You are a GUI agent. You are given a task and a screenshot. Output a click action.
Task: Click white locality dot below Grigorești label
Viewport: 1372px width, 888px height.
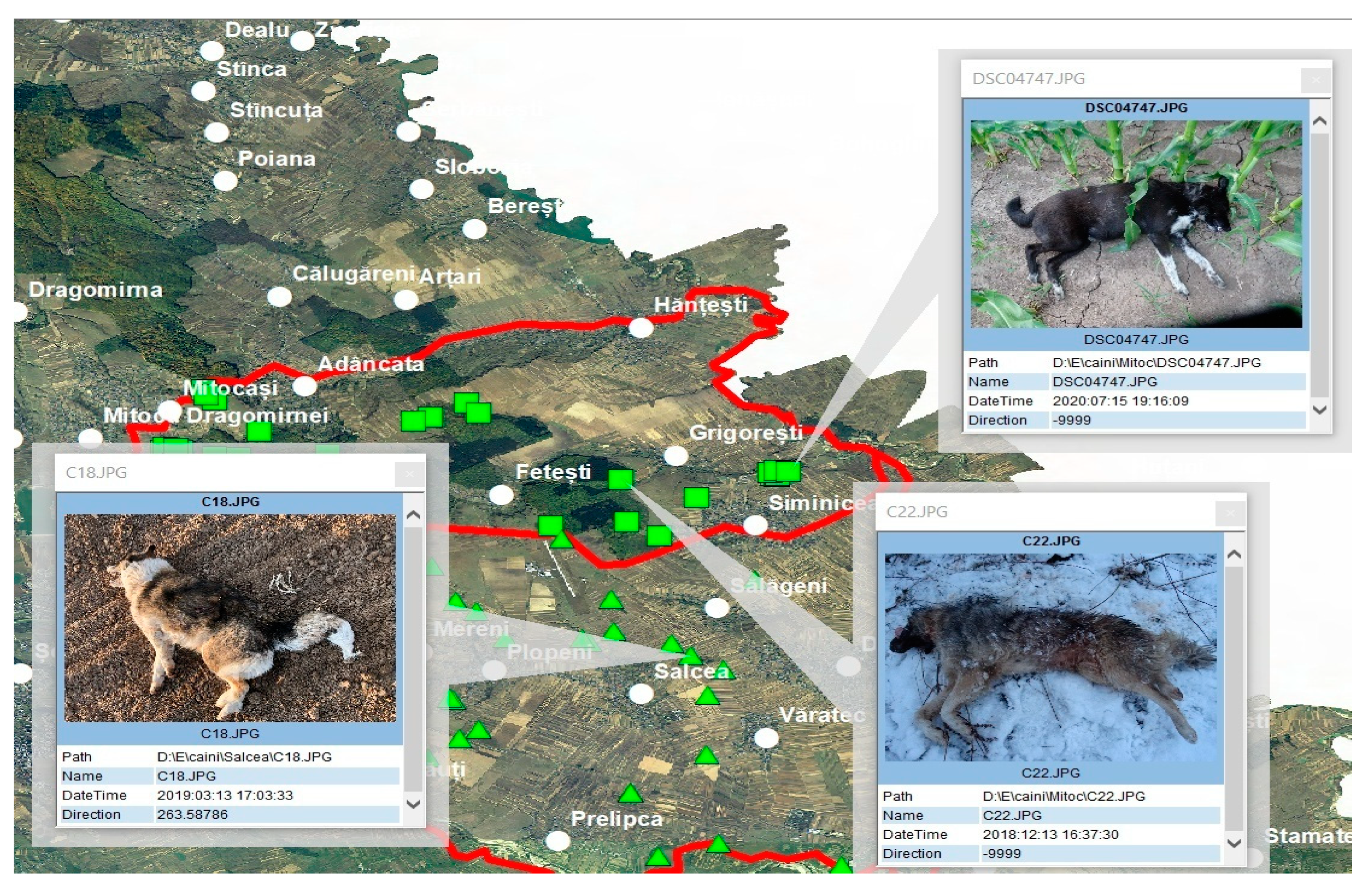[675, 456]
